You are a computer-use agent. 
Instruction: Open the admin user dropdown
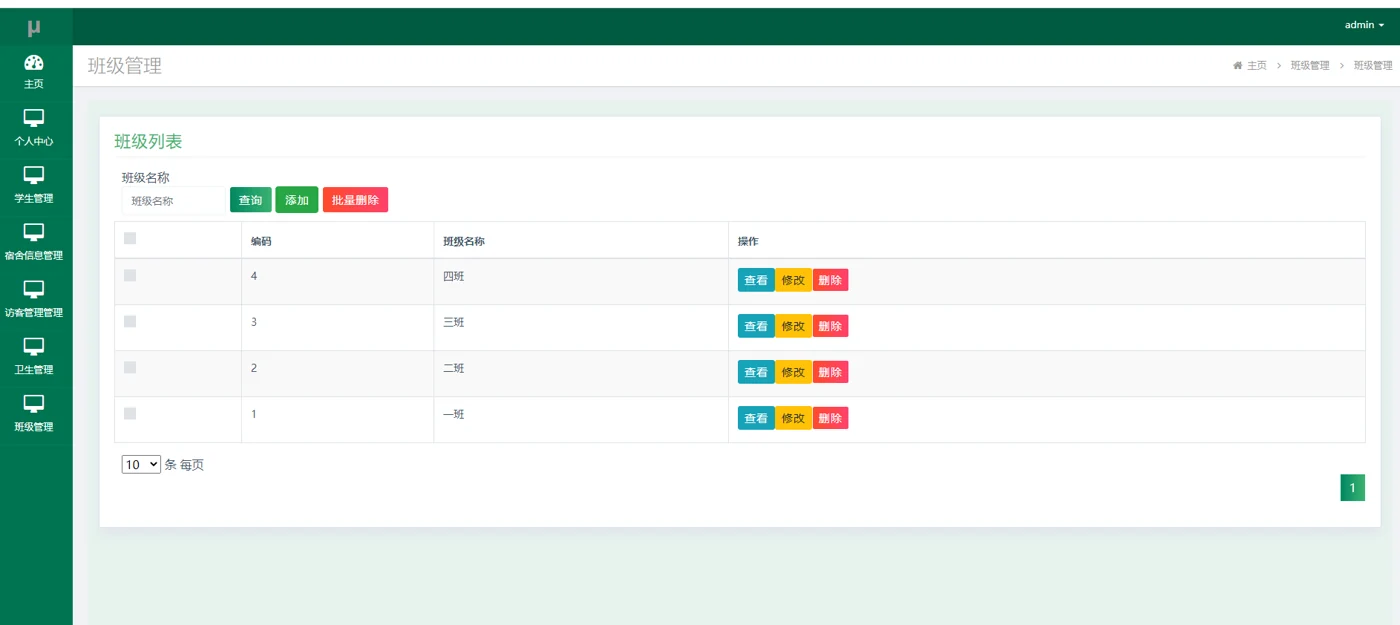coord(1364,25)
